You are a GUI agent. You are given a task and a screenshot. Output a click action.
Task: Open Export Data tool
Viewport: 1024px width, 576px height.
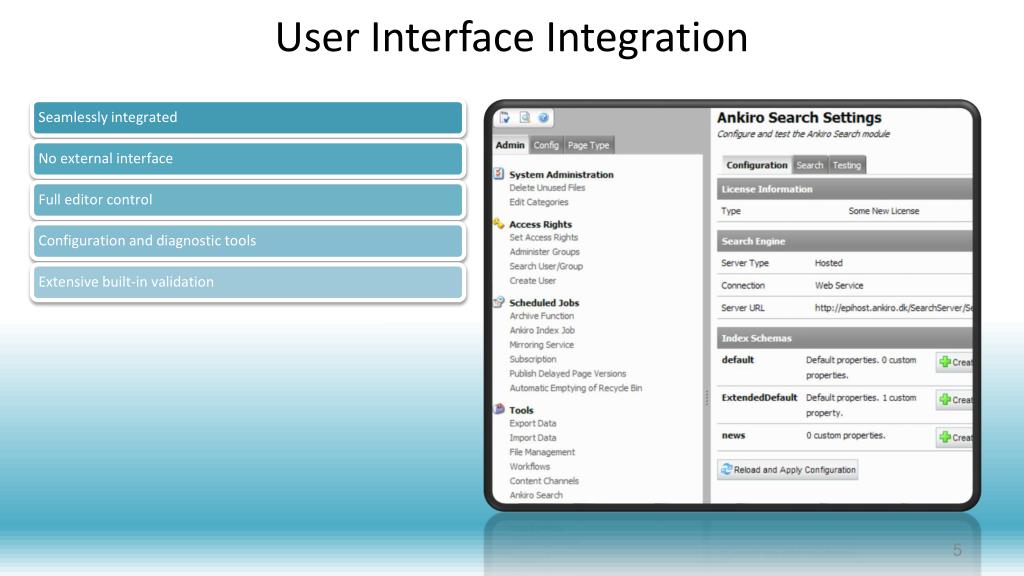(533, 423)
